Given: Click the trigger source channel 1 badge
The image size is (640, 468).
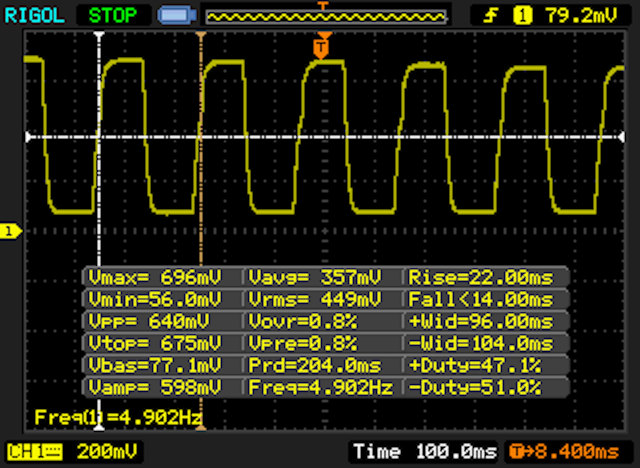Looking at the screenshot, I should [x=522, y=15].
